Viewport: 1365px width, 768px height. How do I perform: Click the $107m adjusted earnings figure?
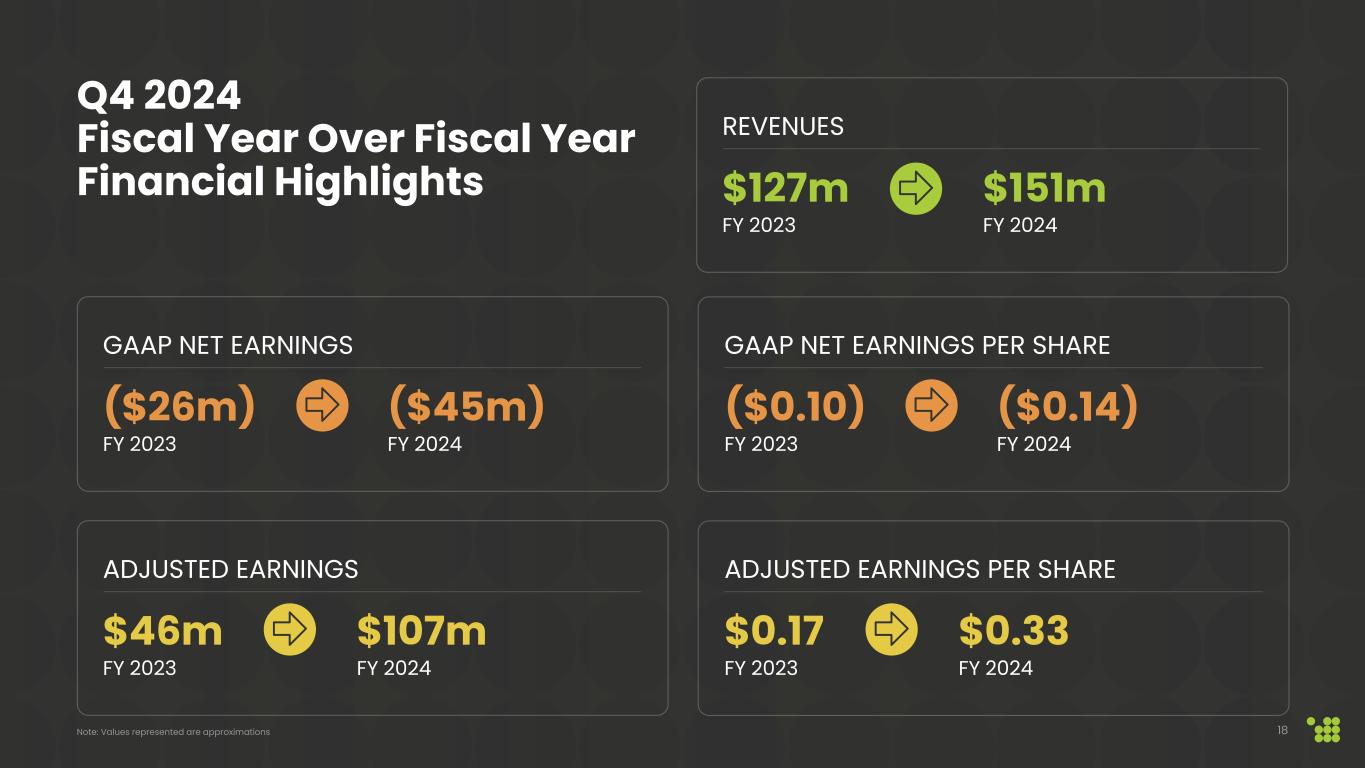(421, 631)
